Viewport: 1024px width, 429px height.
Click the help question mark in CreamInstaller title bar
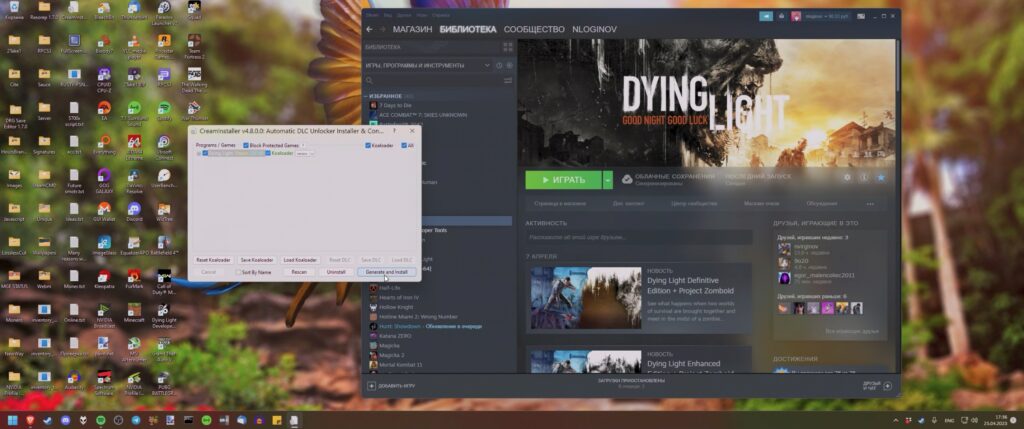point(394,131)
